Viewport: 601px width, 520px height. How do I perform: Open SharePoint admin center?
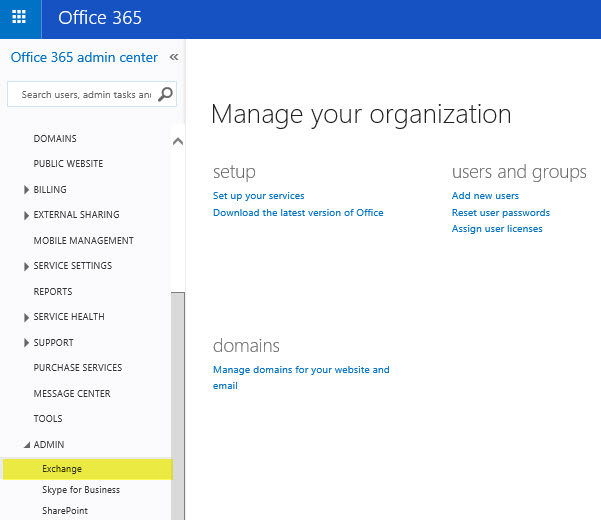65,511
